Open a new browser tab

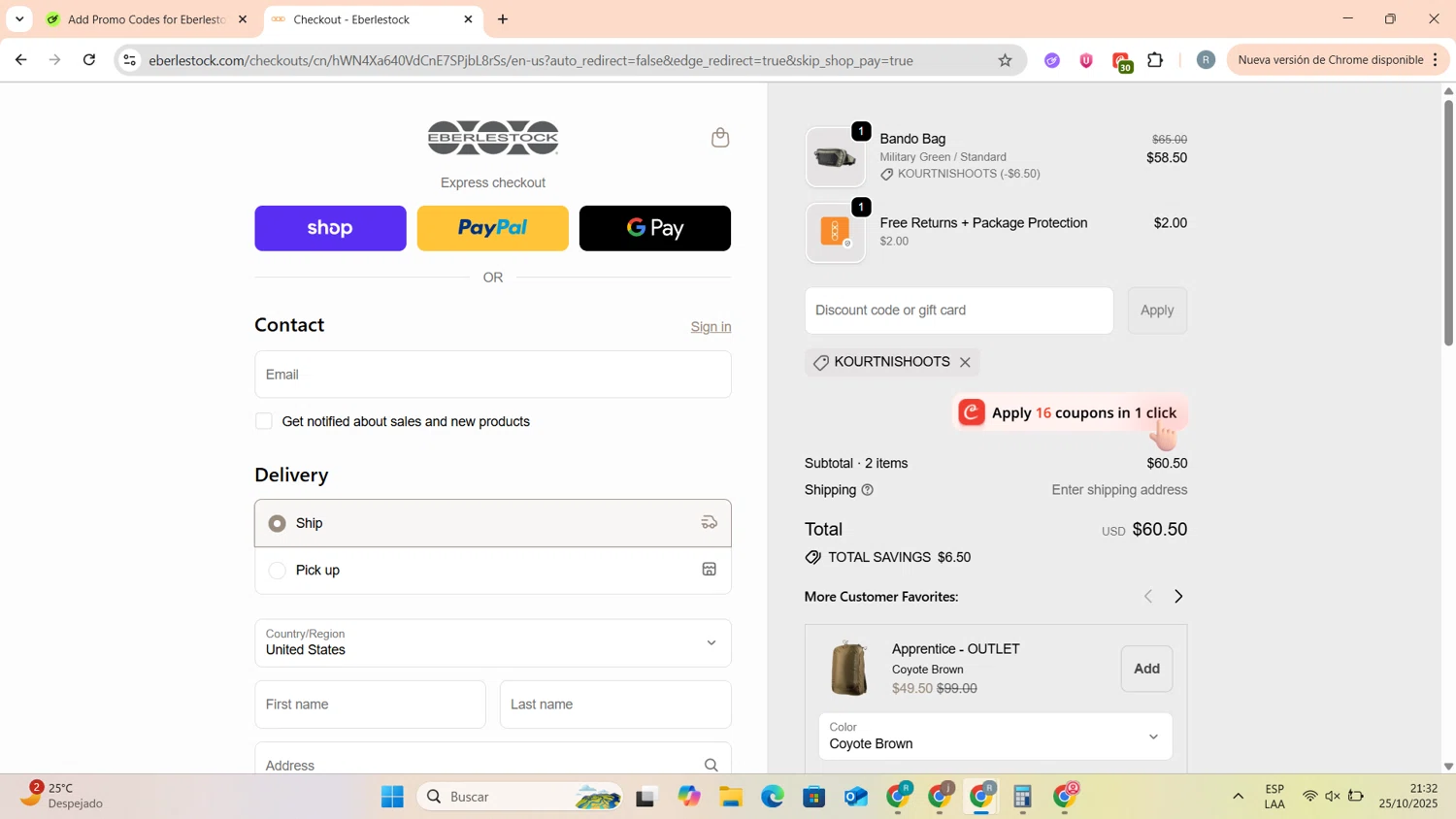503,19
